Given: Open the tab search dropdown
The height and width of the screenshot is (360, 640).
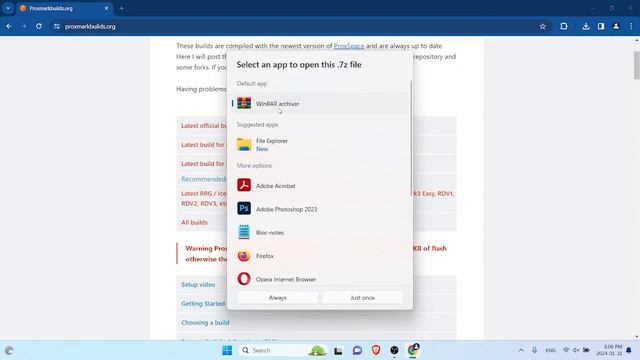Looking at the screenshot, I should [x=8, y=8].
